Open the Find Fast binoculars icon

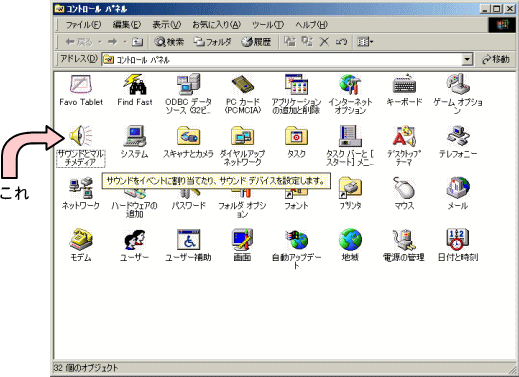[135, 84]
